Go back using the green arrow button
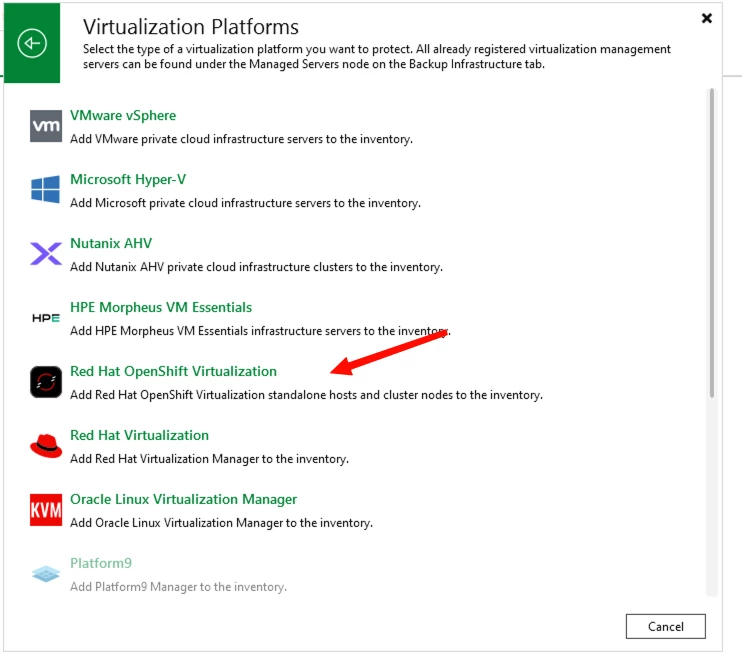 (32, 43)
